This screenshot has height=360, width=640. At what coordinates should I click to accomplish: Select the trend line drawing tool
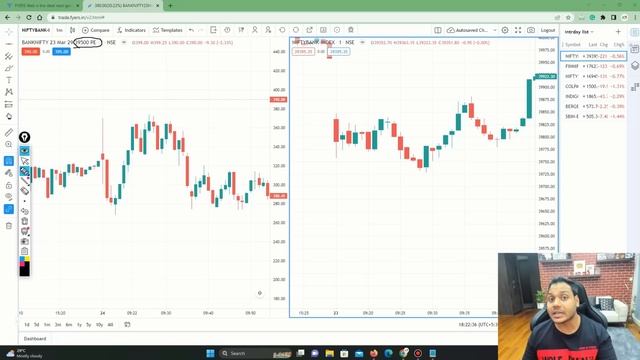9,44
